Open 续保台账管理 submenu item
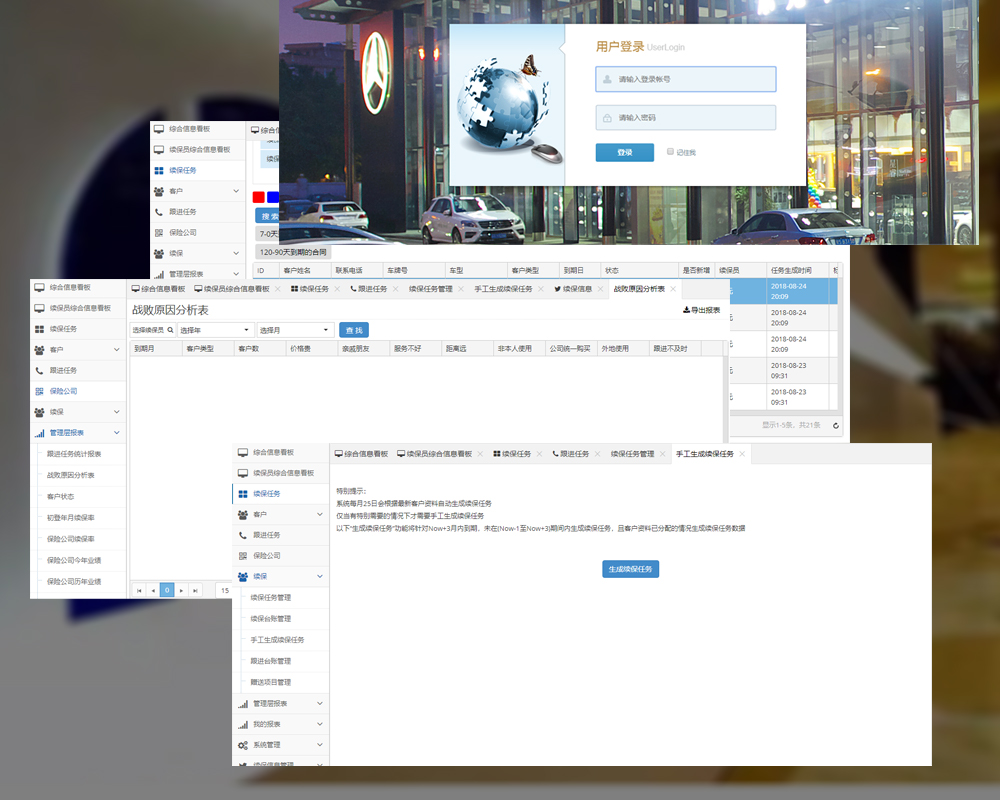Image resolution: width=1000 pixels, height=800 pixels. point(270,619)
